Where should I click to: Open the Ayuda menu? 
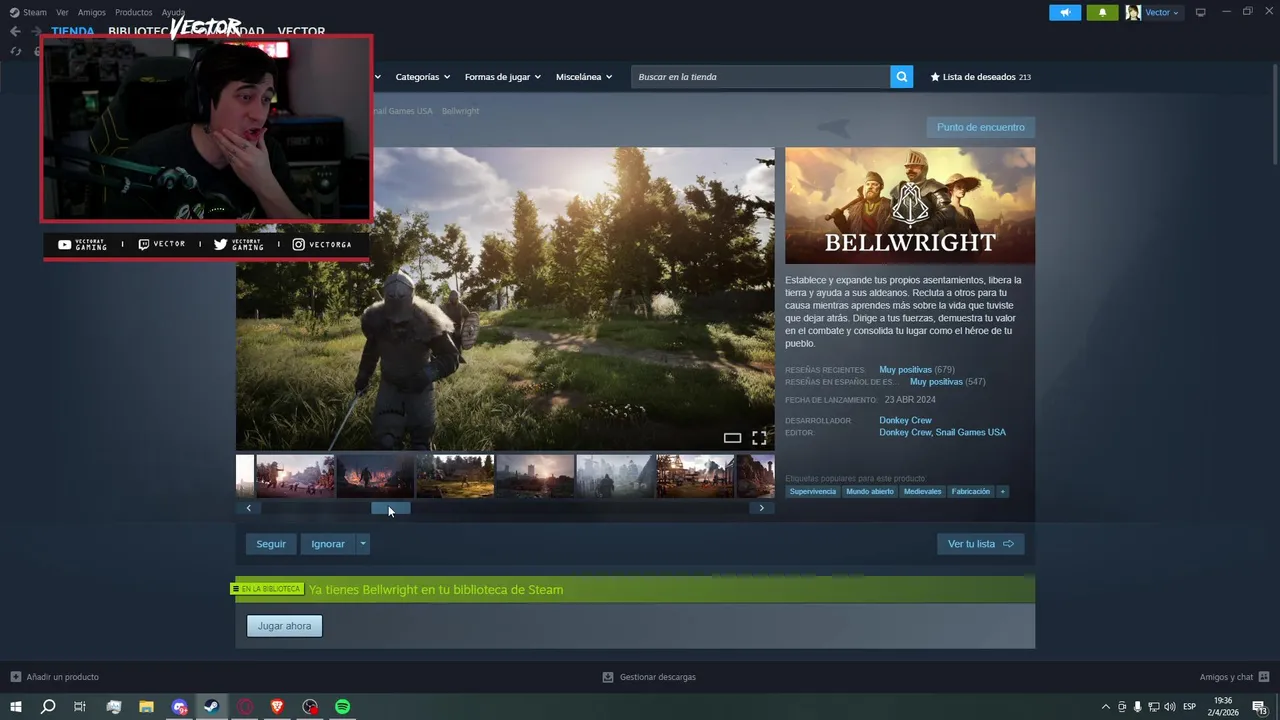pos(173,12)
